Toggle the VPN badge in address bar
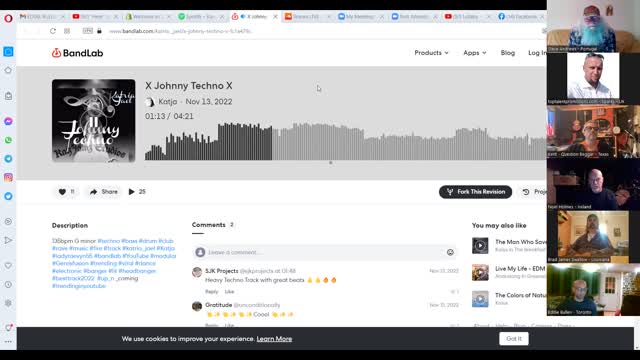This screenshot has height=360, width=640. click(87, 31)
